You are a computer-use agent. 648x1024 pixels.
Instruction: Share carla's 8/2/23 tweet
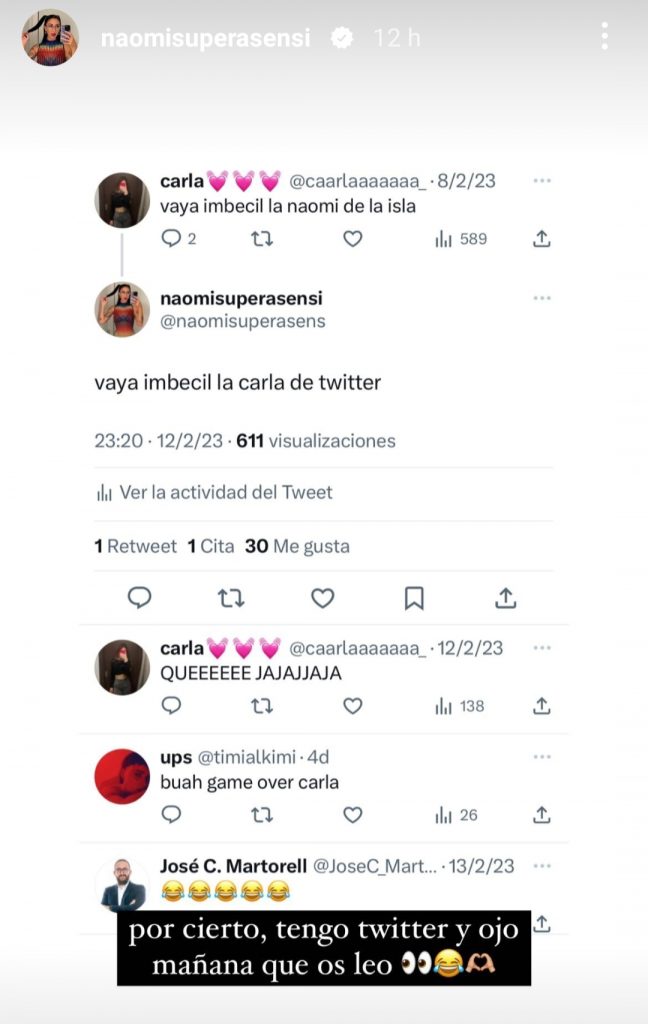point(541,239)
